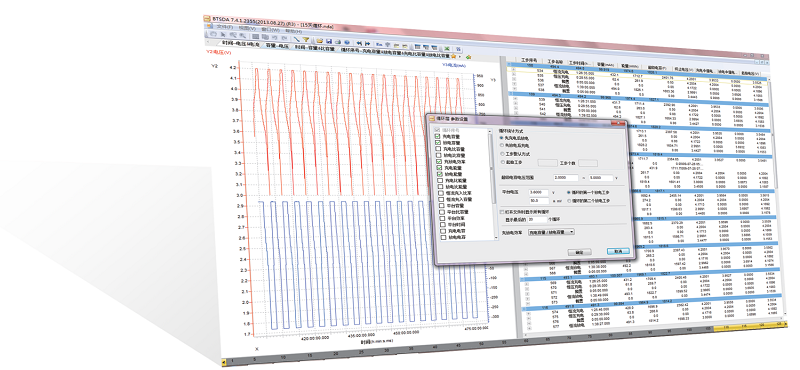Open the 充放电效率 dropdown in dialog

(551, 232)
